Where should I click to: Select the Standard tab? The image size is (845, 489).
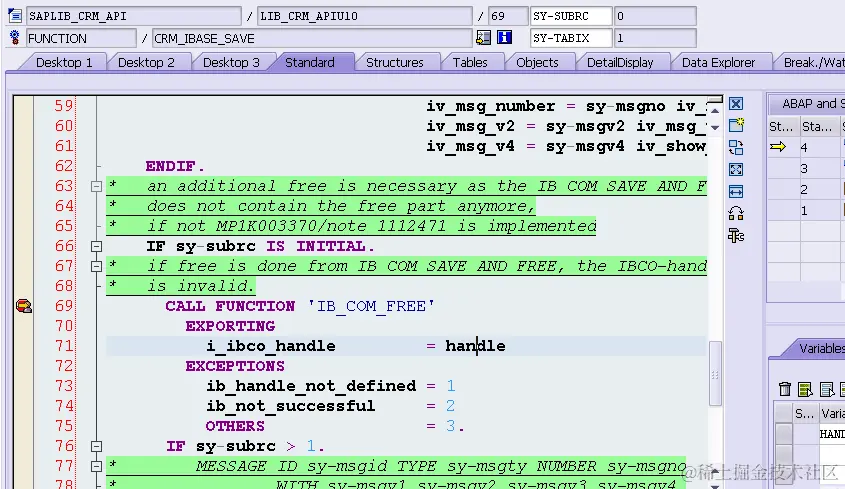[x=310, y=63]
